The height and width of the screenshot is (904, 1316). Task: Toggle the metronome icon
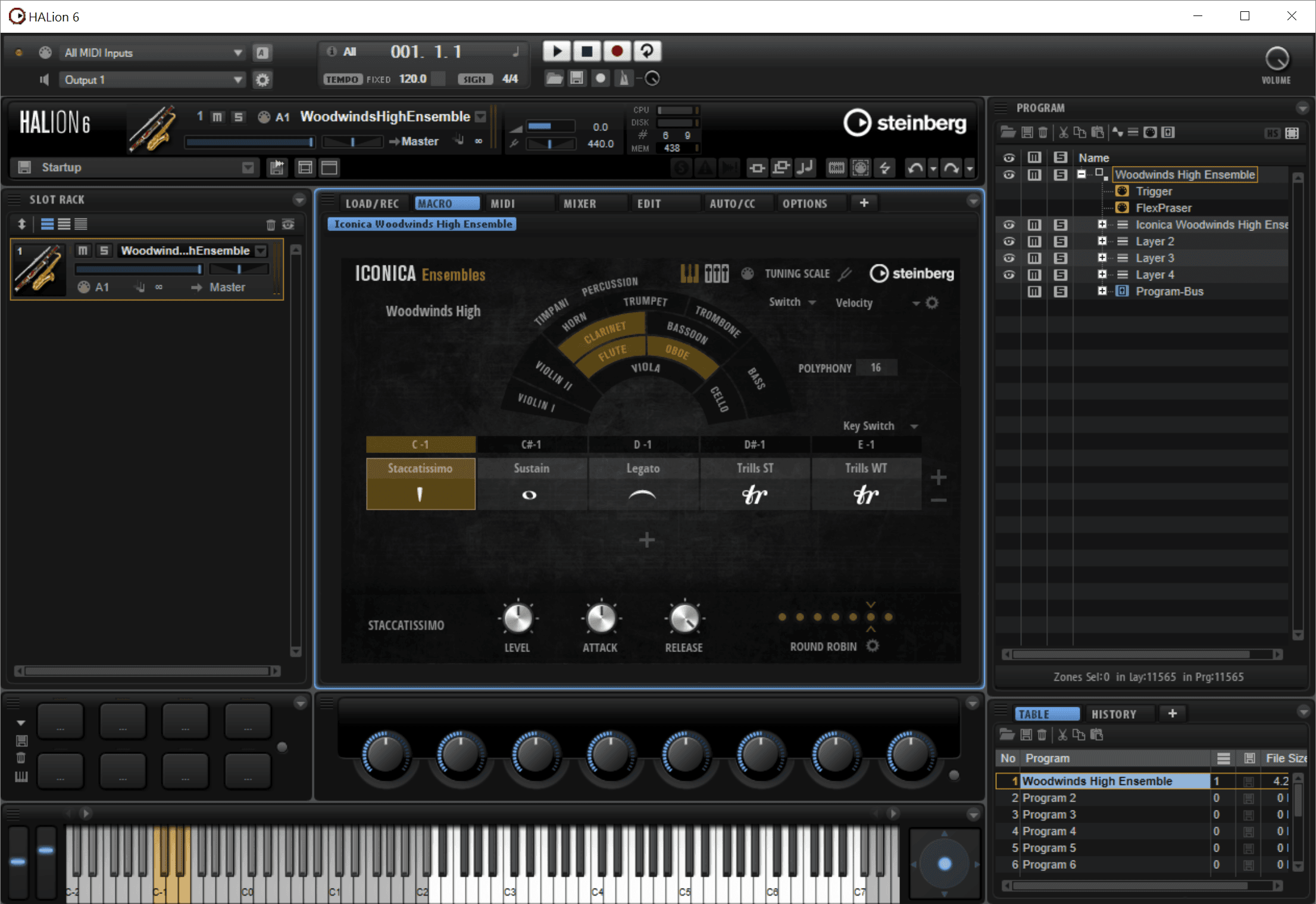pyautogui.click(x=623, y=79)
